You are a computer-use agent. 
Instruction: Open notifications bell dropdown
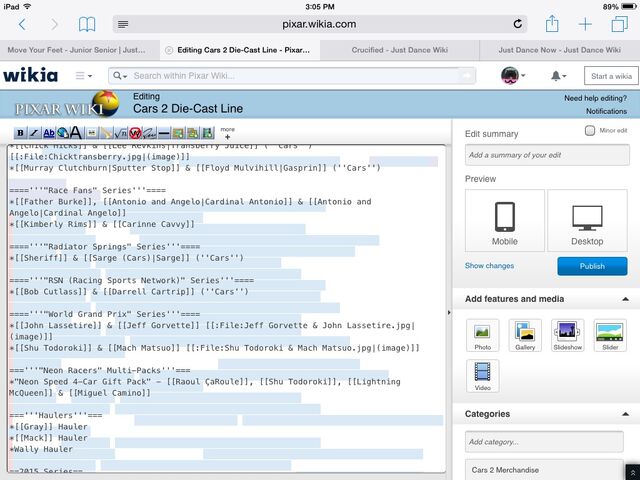(558, 76)
